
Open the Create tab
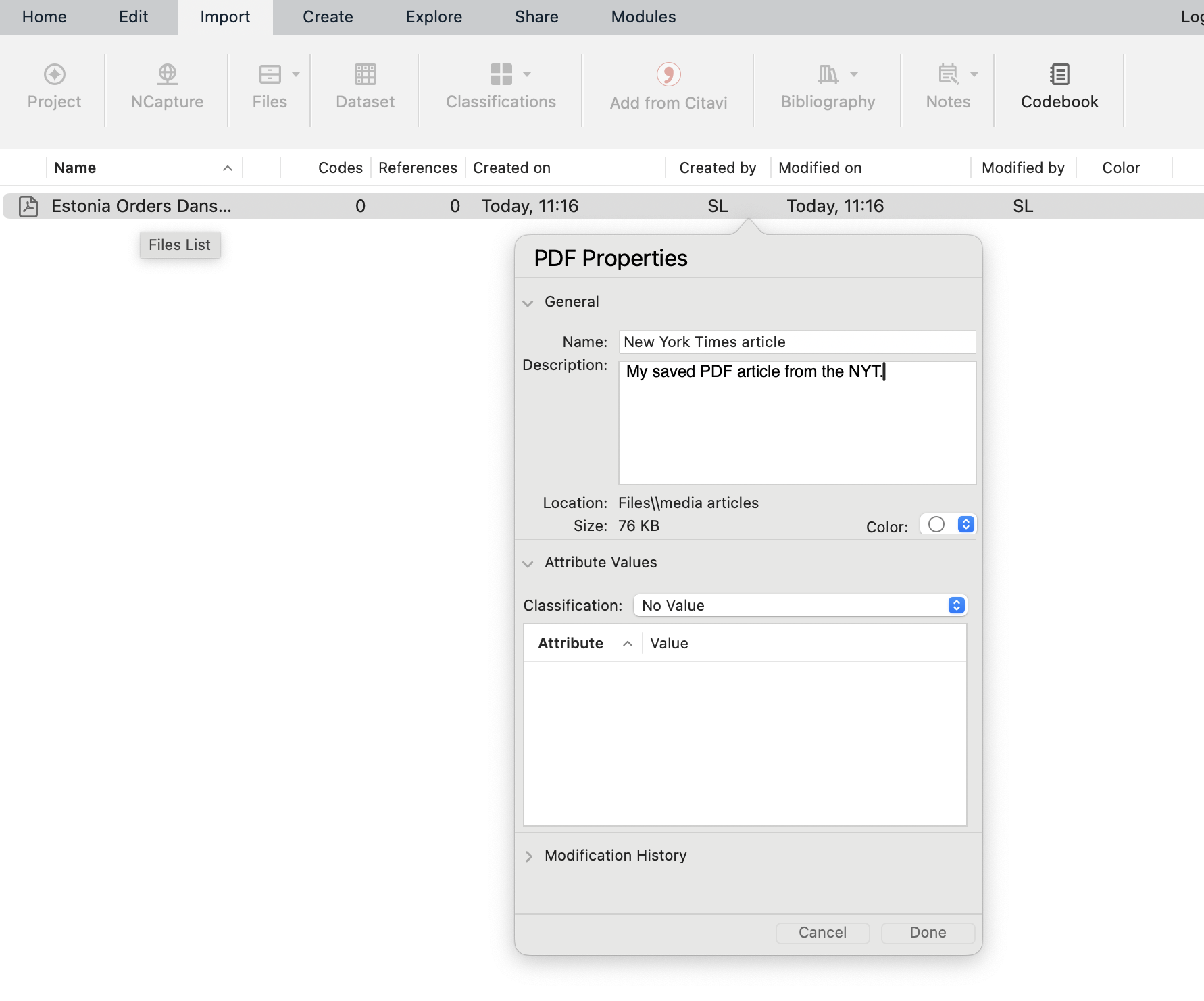[328, 17]
